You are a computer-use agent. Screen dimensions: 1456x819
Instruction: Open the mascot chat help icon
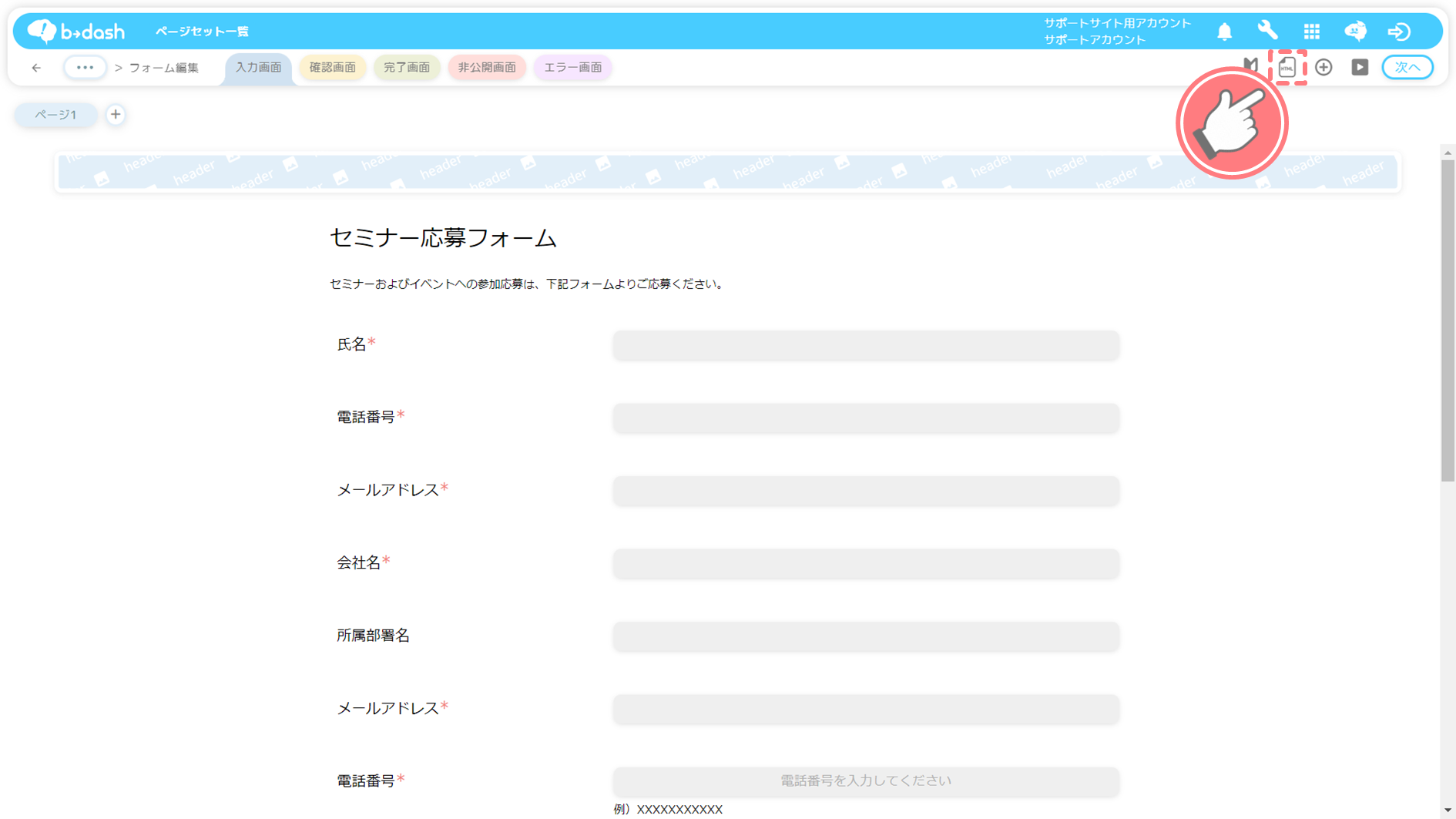(1355, 31)
